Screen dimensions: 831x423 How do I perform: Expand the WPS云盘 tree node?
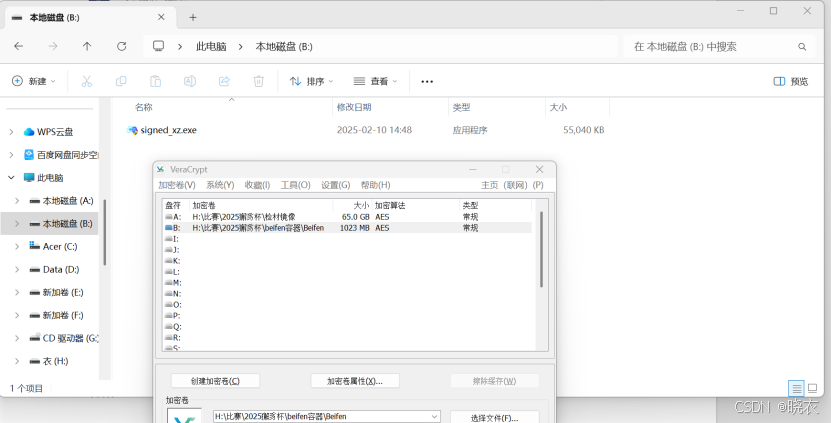(x=11, y=132)
